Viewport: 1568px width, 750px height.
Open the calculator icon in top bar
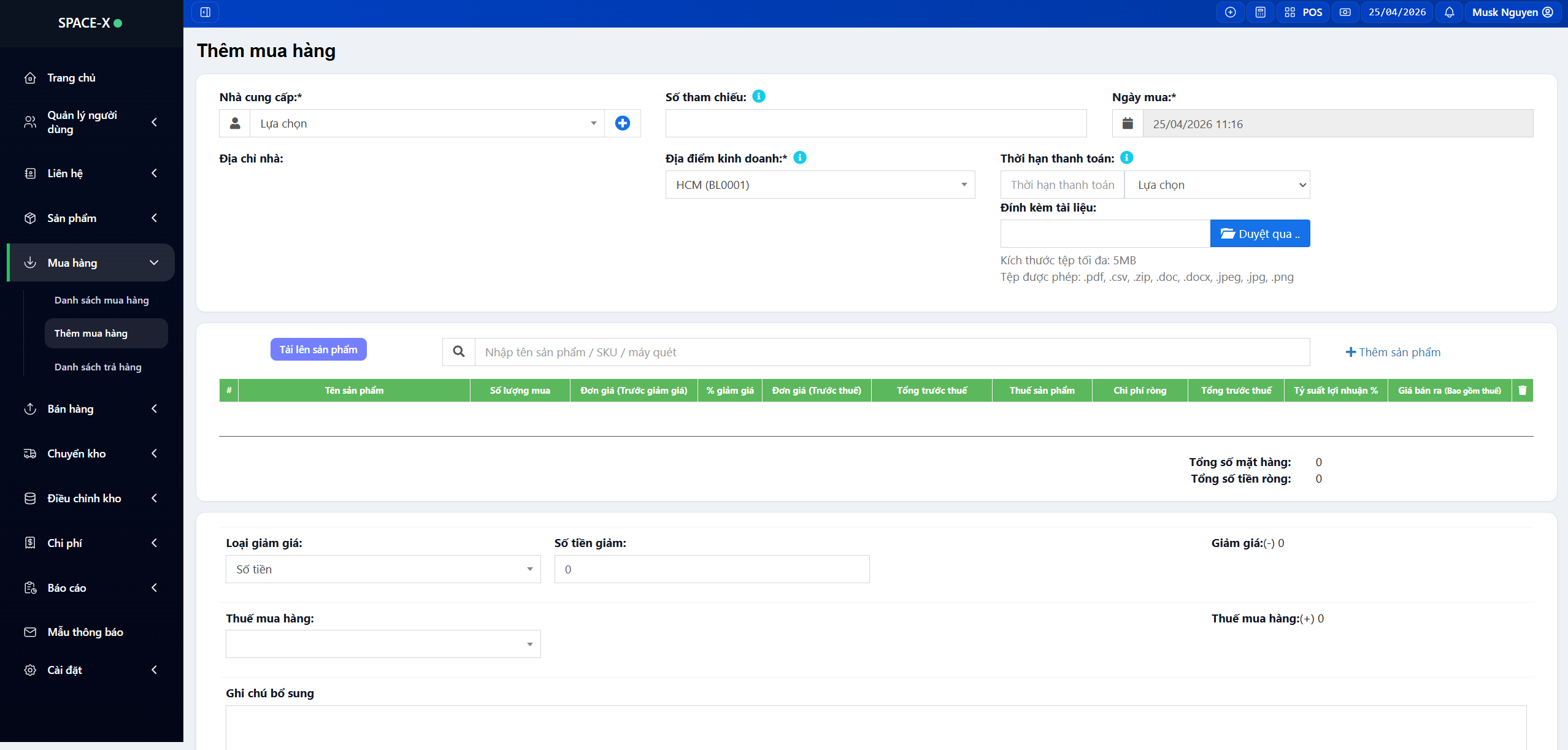1260,12
